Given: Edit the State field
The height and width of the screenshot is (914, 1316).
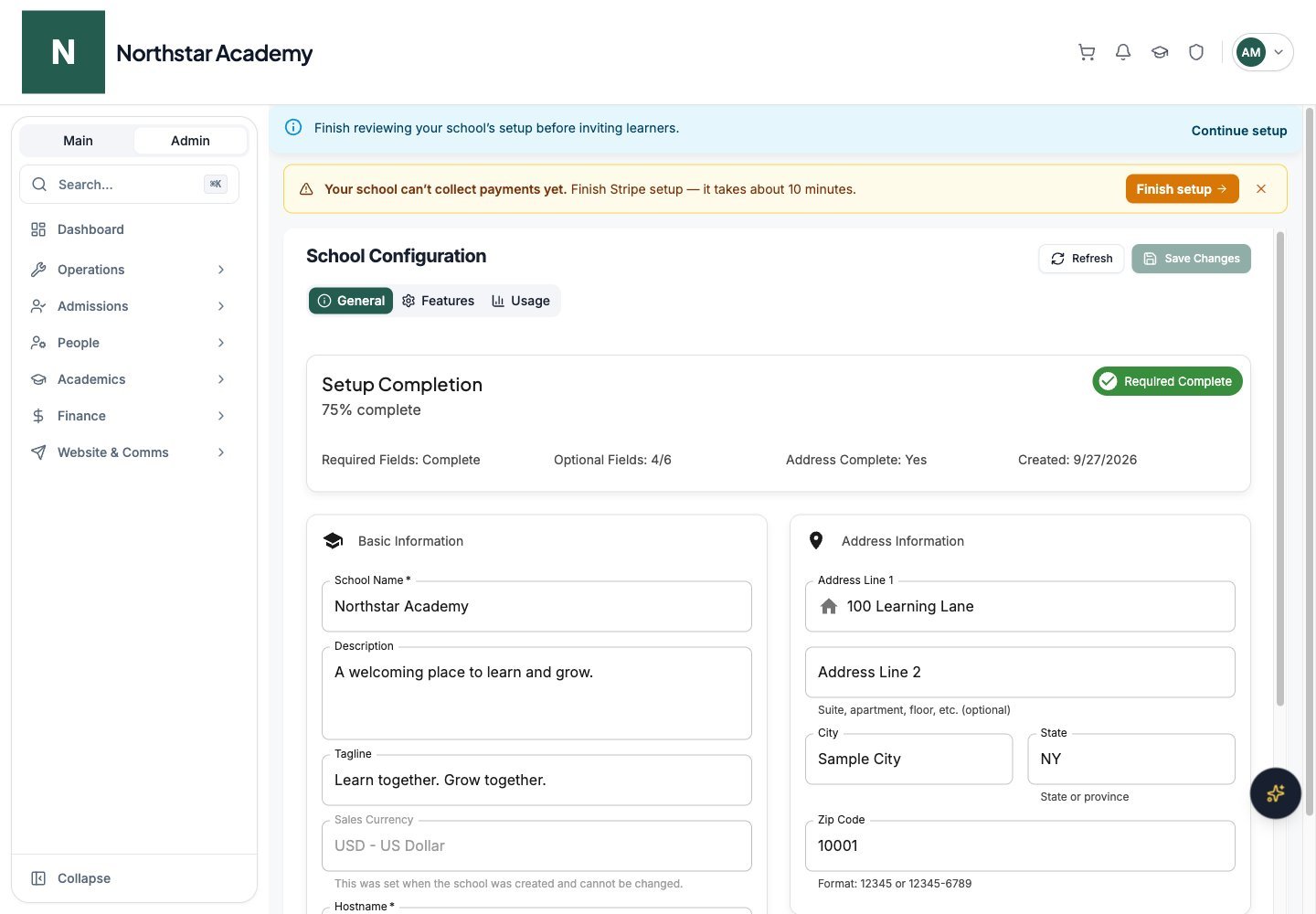Looking at the screenshot, I should click(1131, 760).
